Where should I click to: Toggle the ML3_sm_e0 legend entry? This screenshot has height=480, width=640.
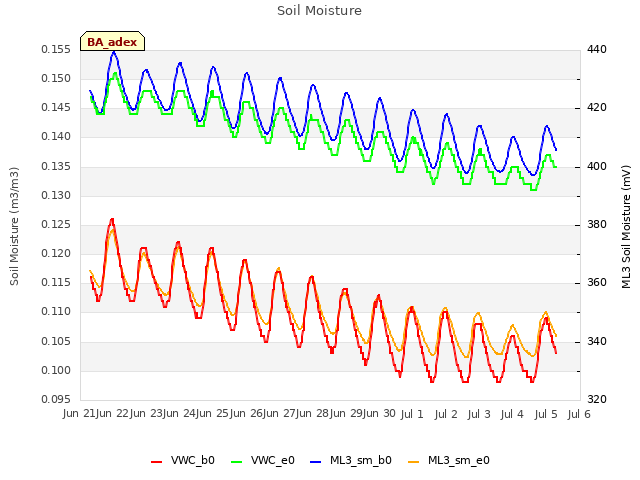tap(449, 460)
